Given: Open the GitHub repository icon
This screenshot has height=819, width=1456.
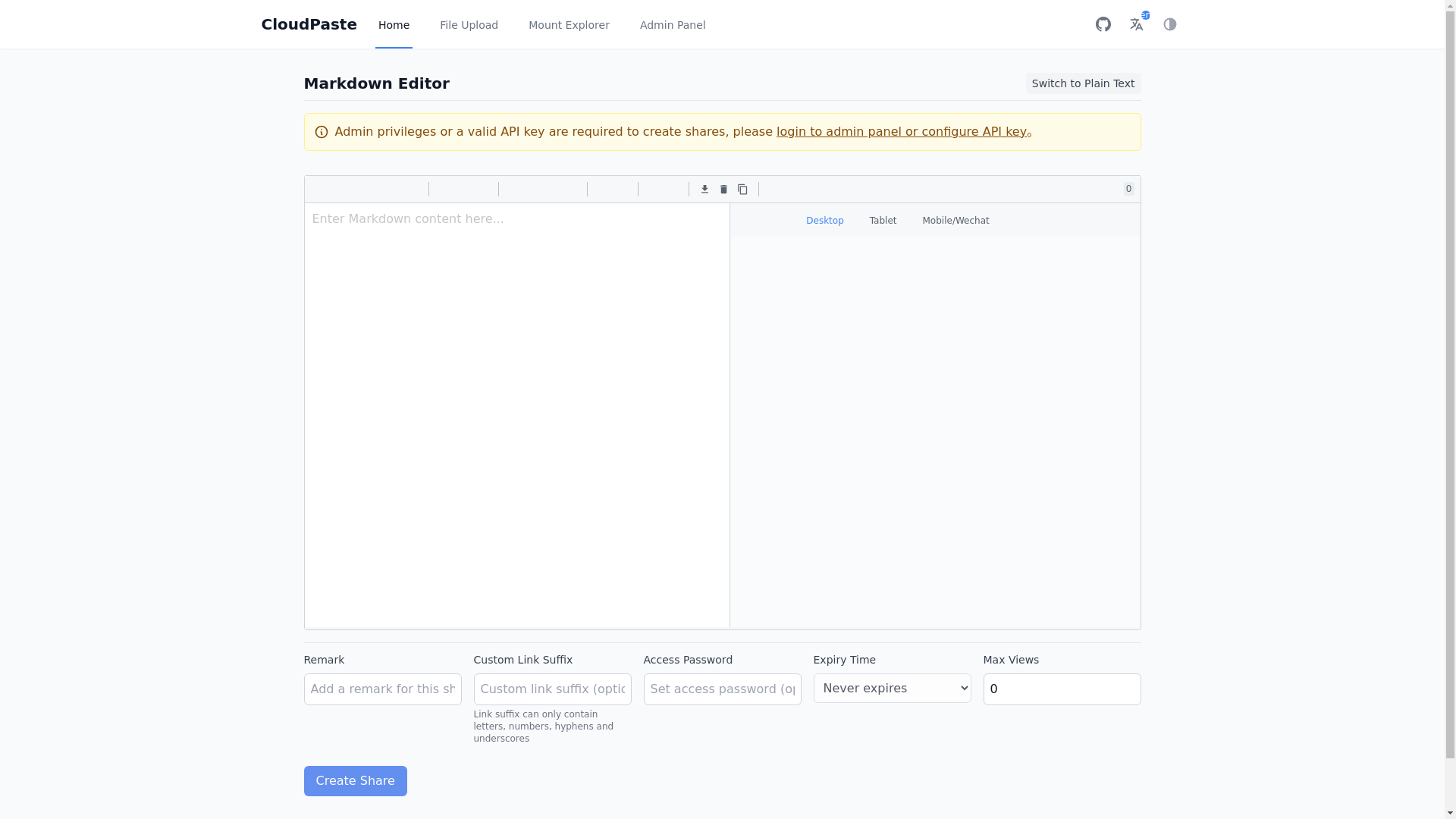Looking at the screenshot, I should point(1103,24).
